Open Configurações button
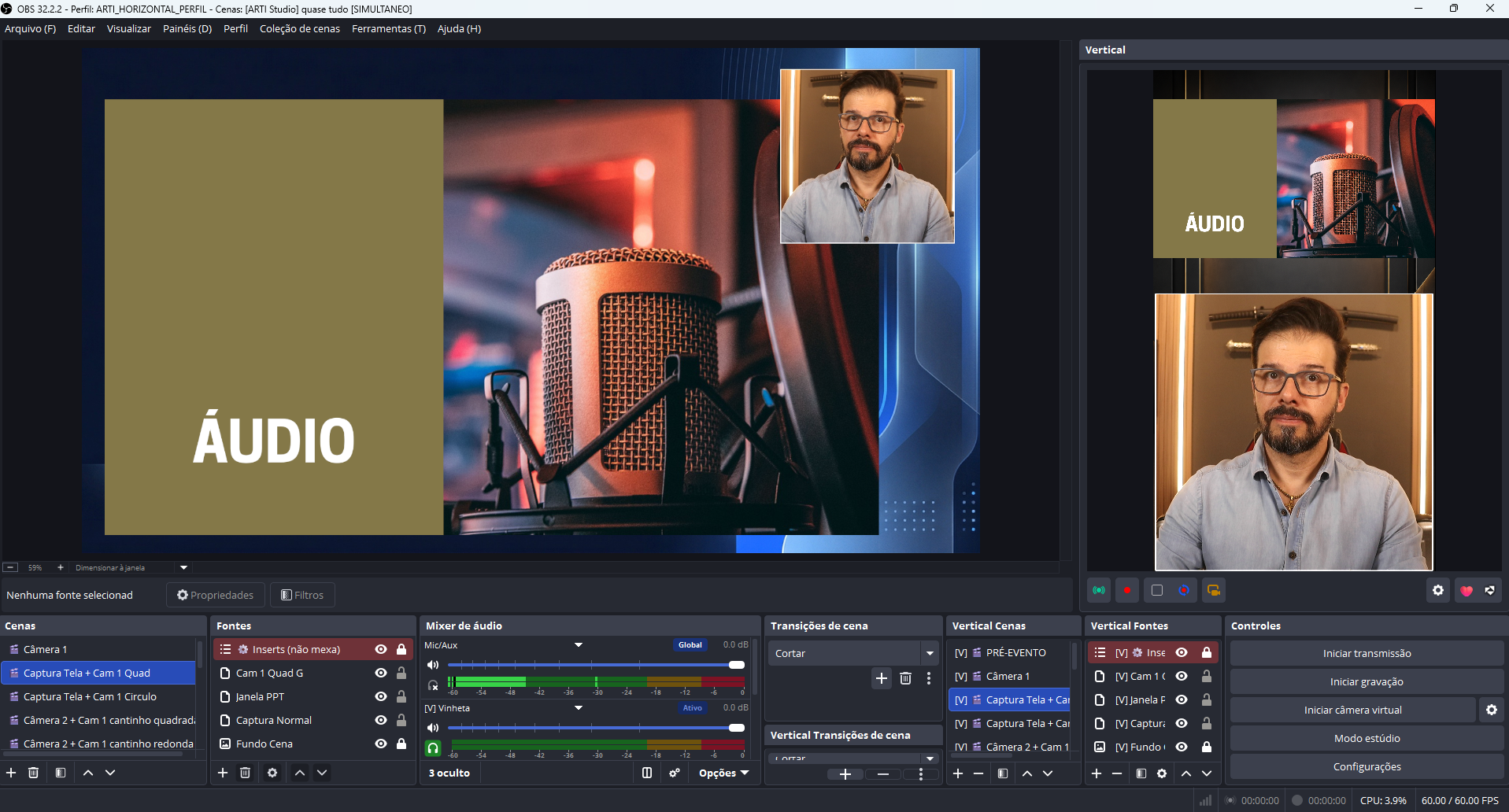 click(x=1367, y=766)
